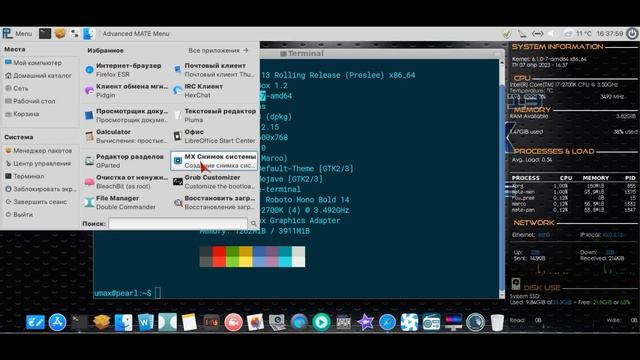The width and height of the screenshot is (640, 360).
Task: Click the power button in the top panel
Action: coord(632,33)
